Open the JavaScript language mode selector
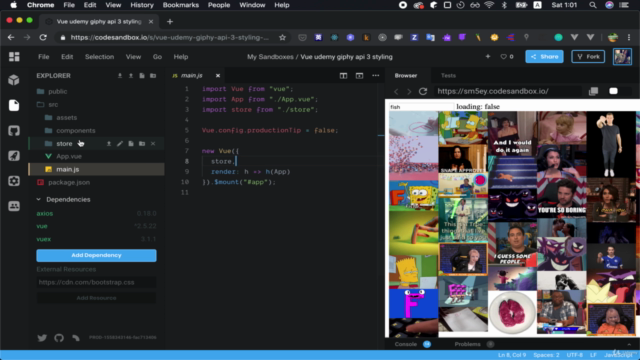Image resolution: width=640 pixels, height=360 pixels. pyautogui.click(x=618, y=355)
